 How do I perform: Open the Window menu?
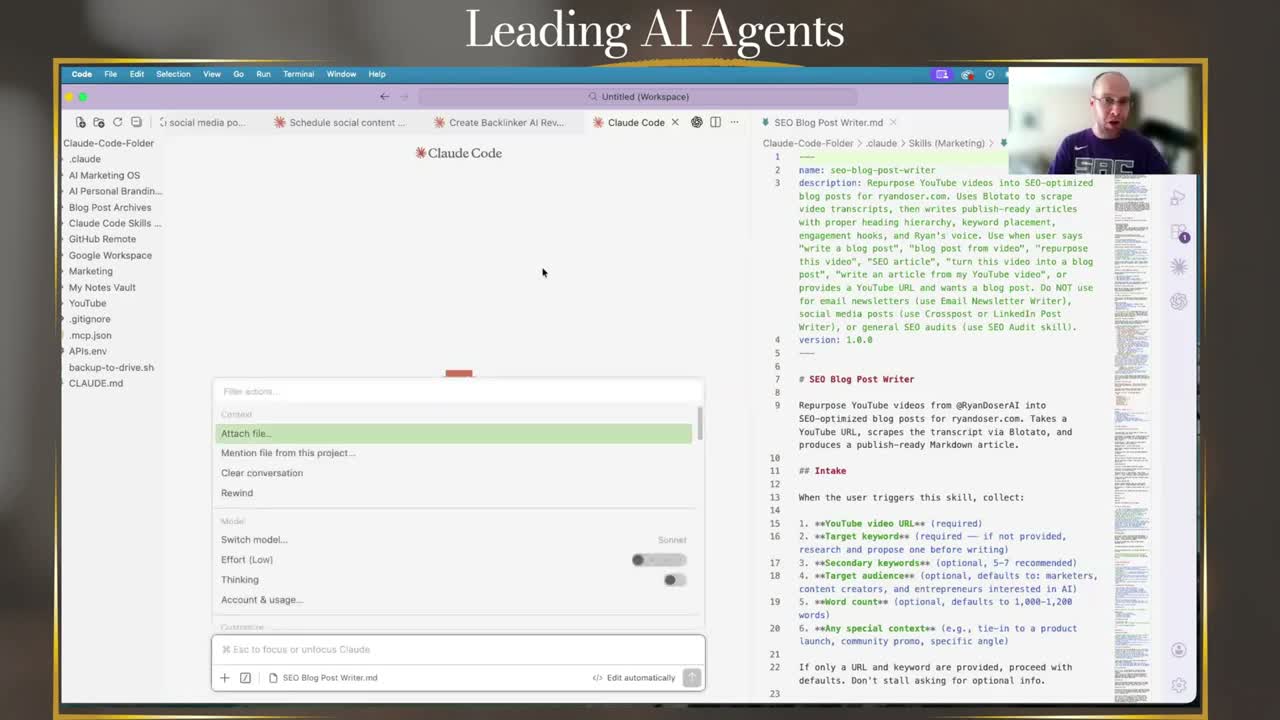pos(341,74)
